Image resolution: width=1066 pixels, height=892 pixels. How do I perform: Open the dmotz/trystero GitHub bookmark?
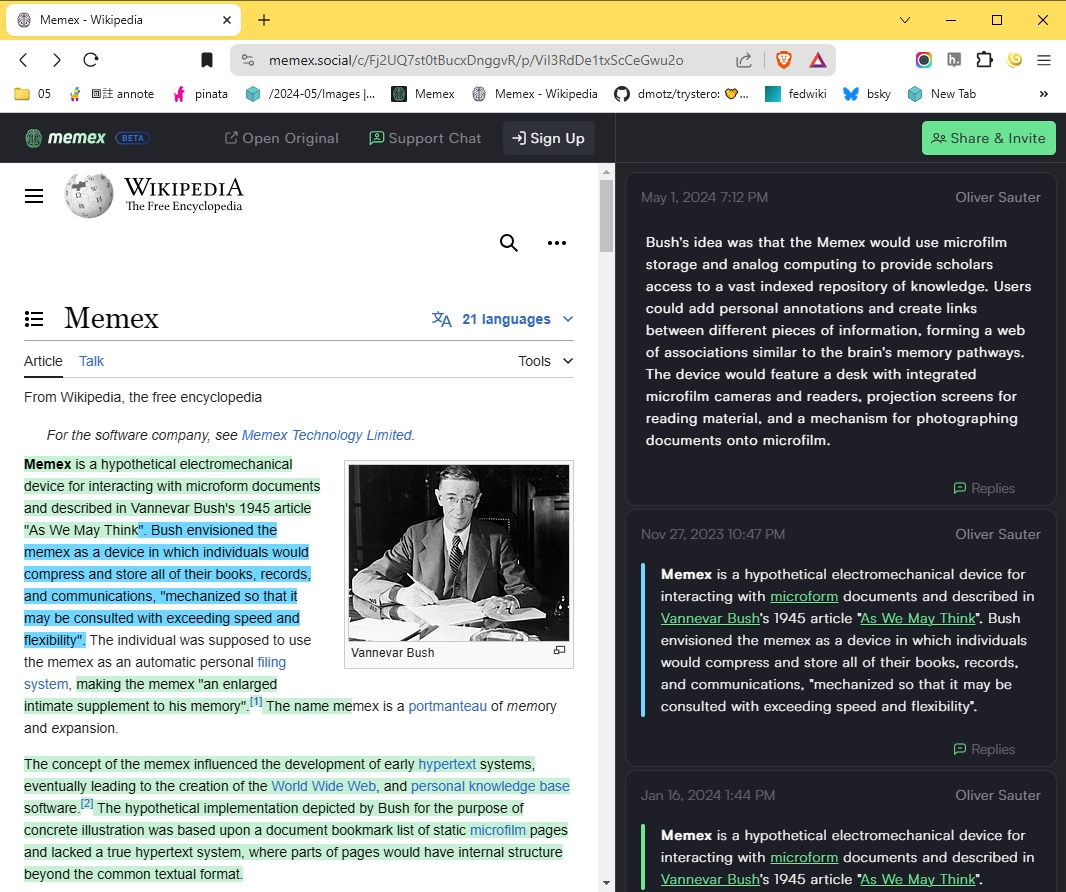[681, 94]
